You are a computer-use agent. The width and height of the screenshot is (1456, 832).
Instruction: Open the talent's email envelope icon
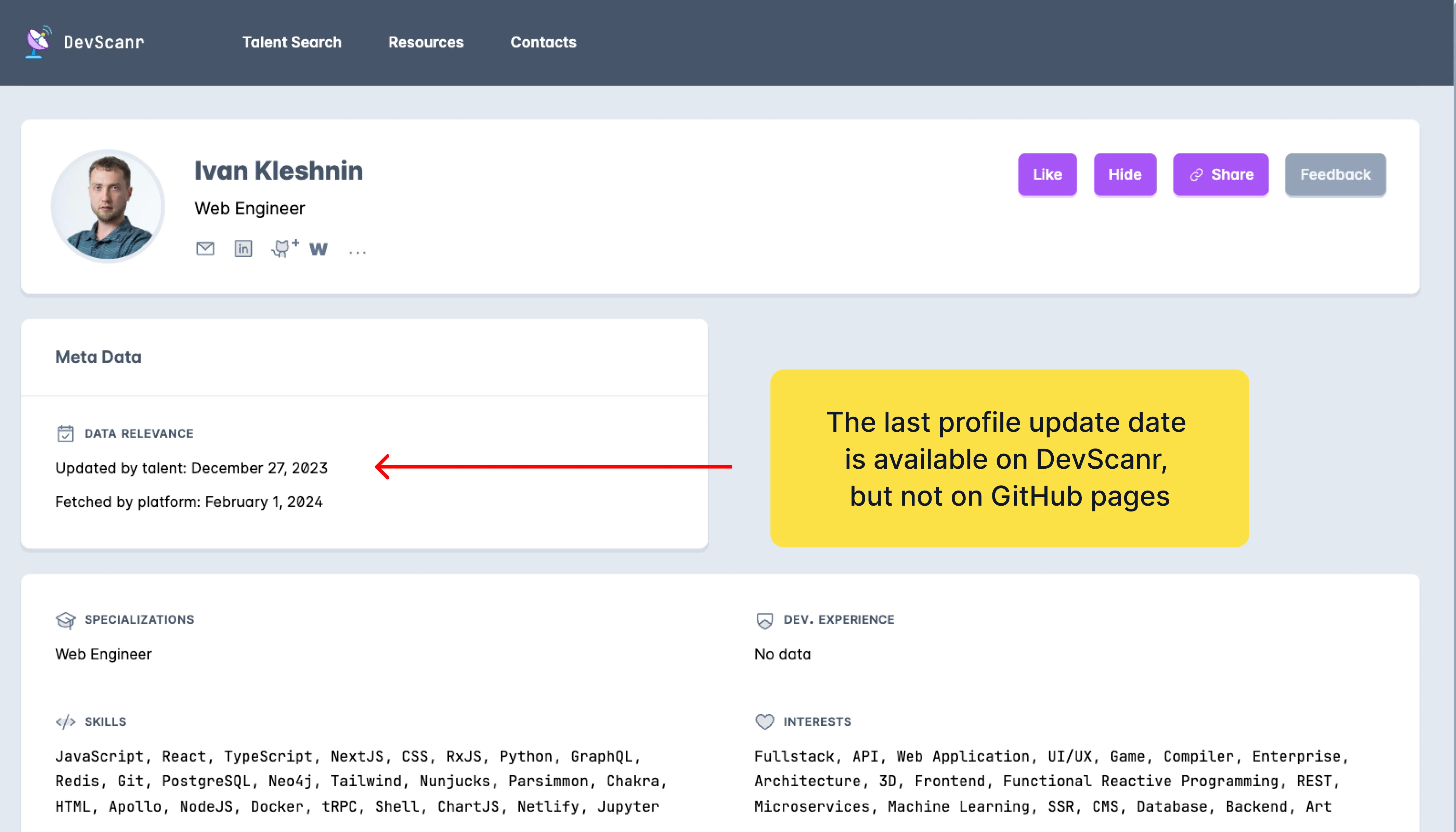point(205,249)
